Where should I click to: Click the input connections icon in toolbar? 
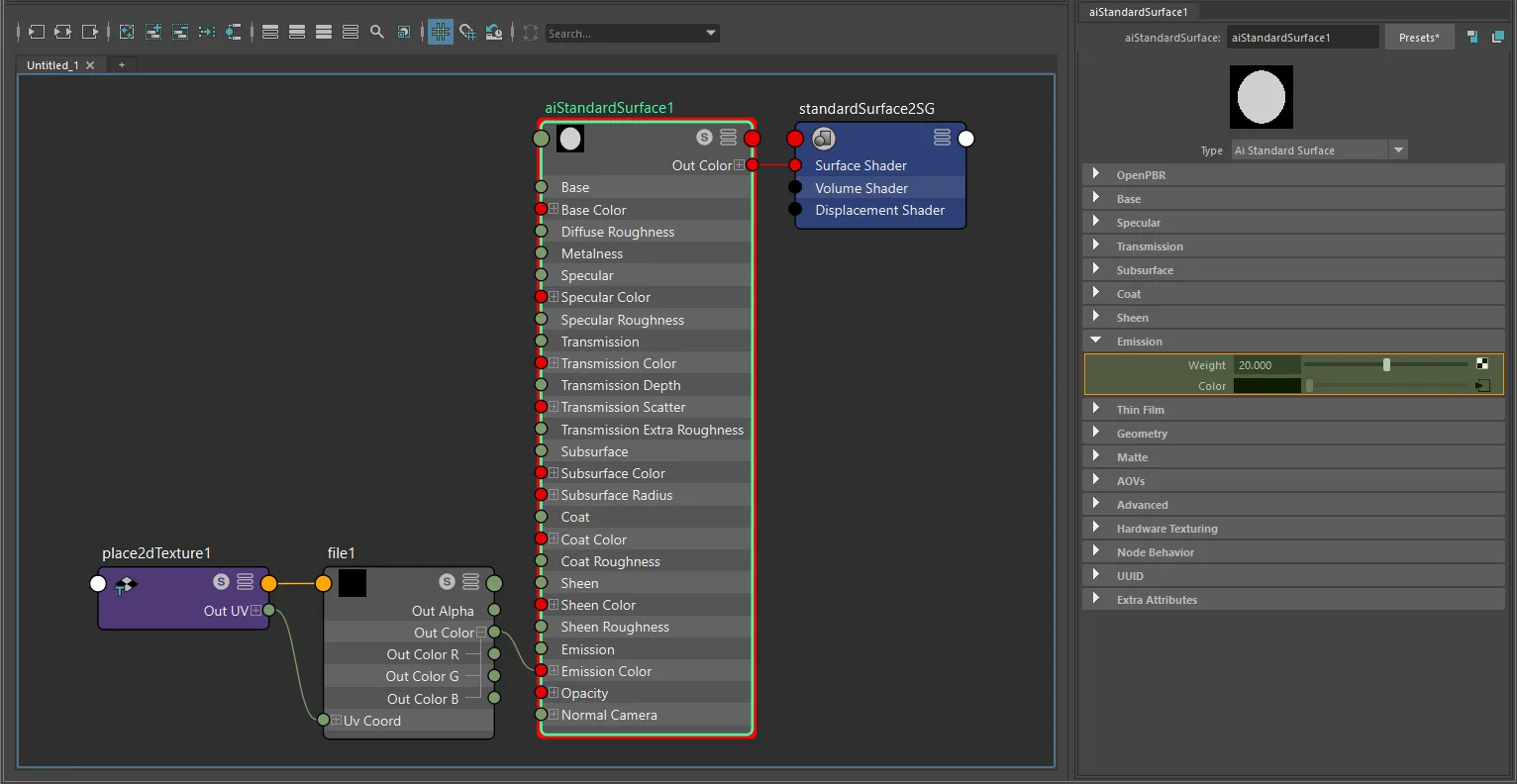(36, 33)
